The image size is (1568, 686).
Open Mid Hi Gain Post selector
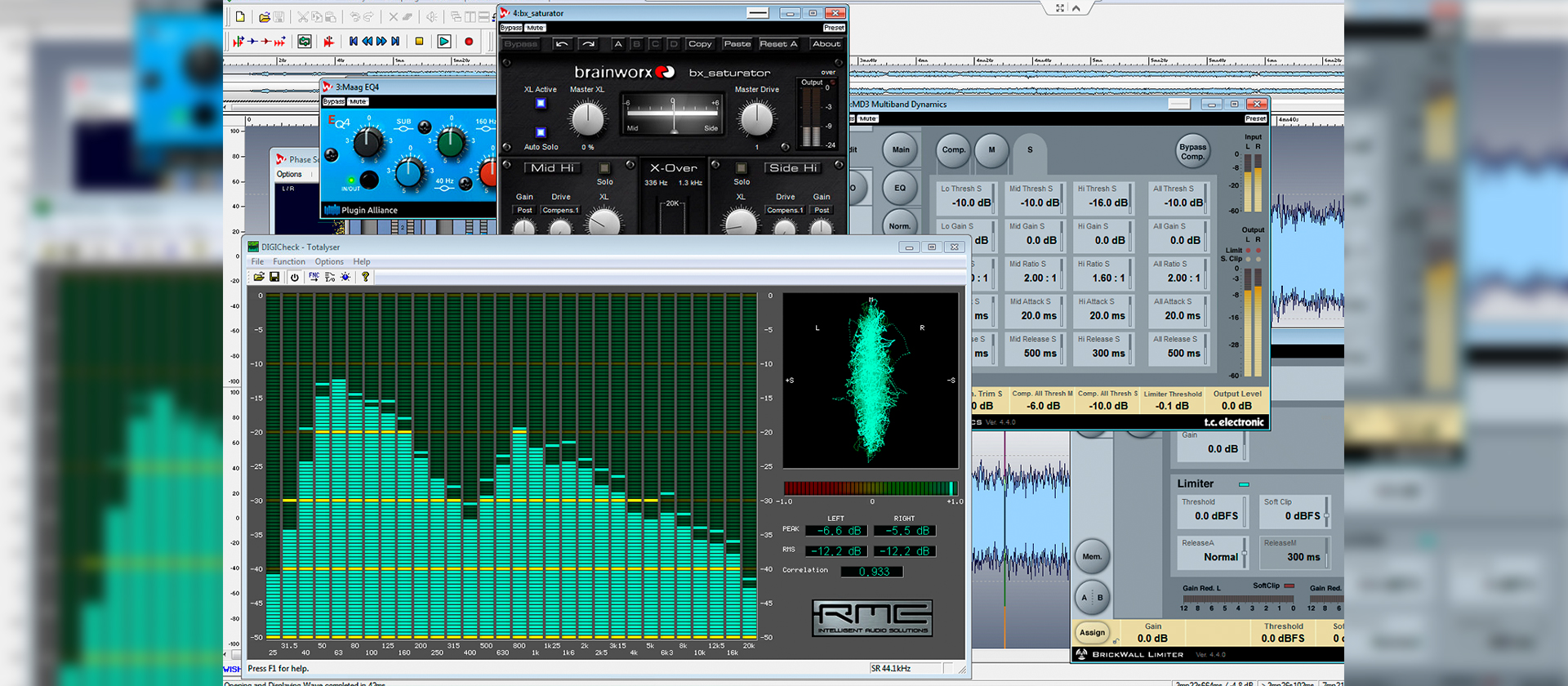point(524,210)
